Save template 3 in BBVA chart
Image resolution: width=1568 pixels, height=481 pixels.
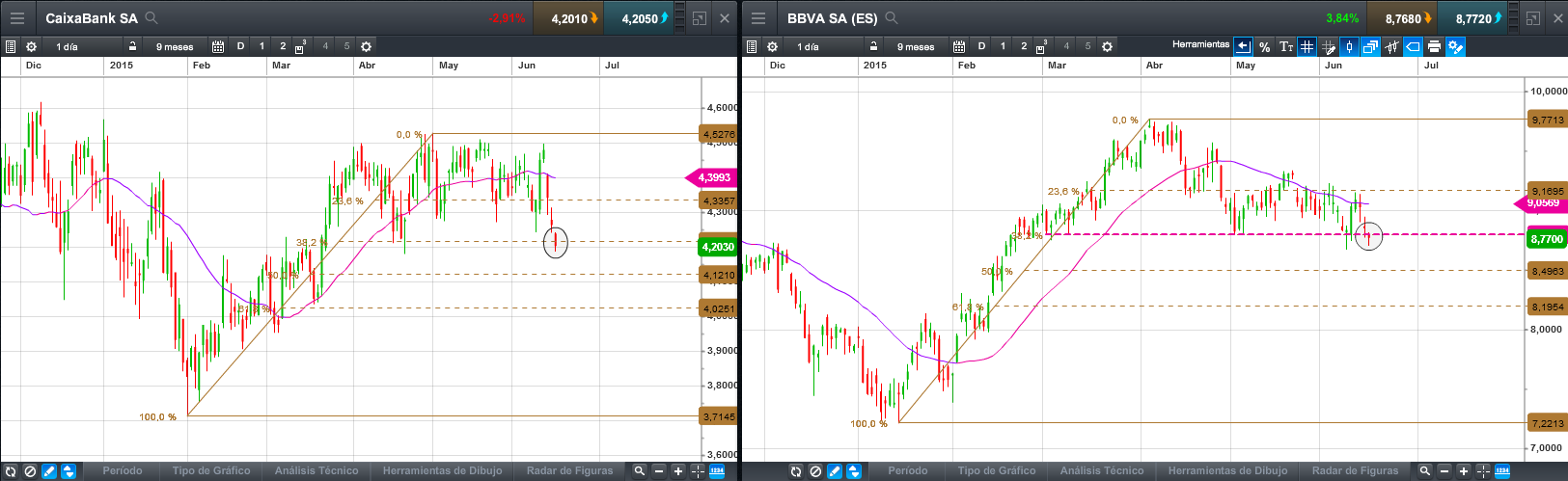(1042, 46)
